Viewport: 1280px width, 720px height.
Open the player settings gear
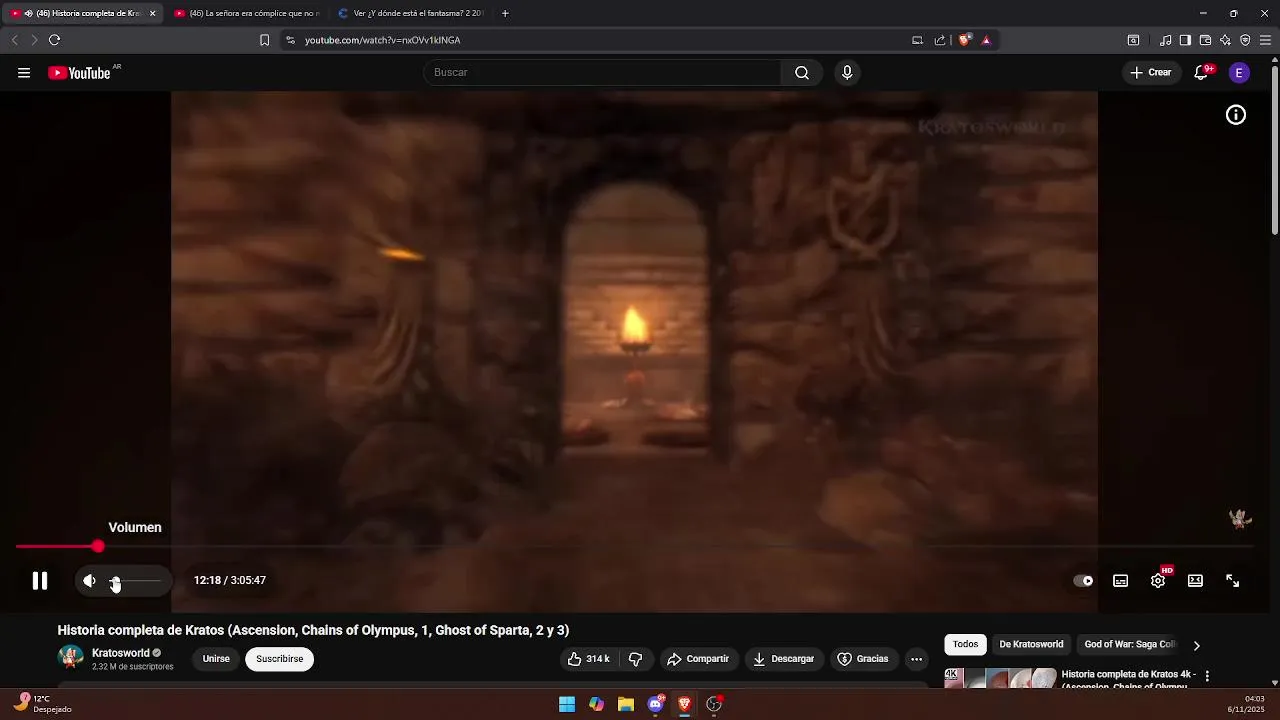1158,580
